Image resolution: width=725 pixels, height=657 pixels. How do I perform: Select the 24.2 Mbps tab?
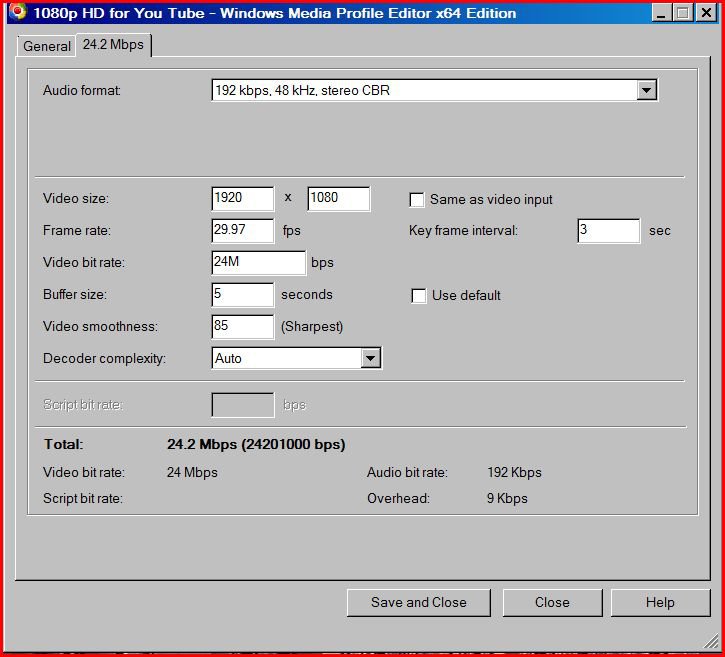pyautogui.click(x=112, y=45)
